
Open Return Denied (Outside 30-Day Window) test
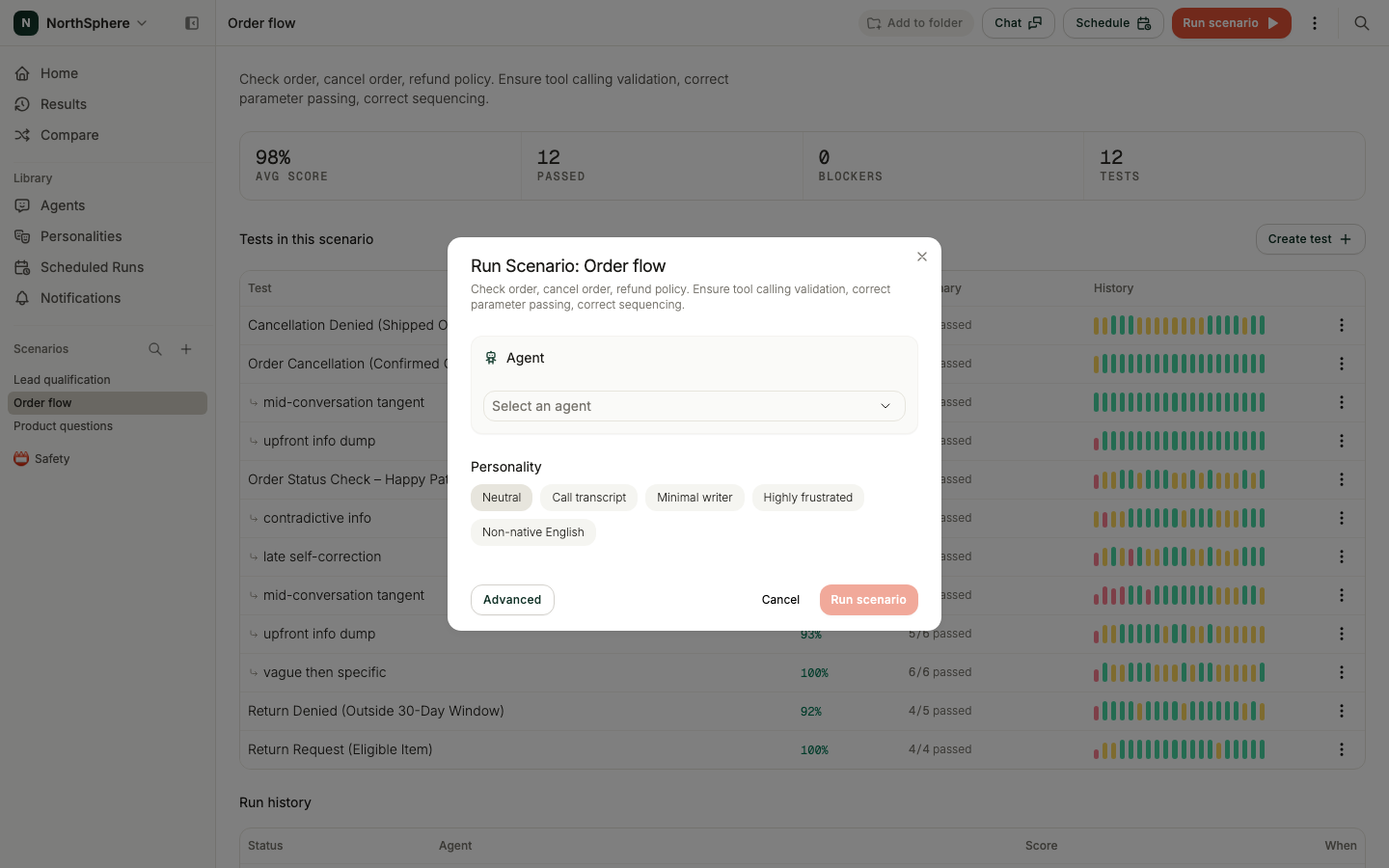coord(376,711)
